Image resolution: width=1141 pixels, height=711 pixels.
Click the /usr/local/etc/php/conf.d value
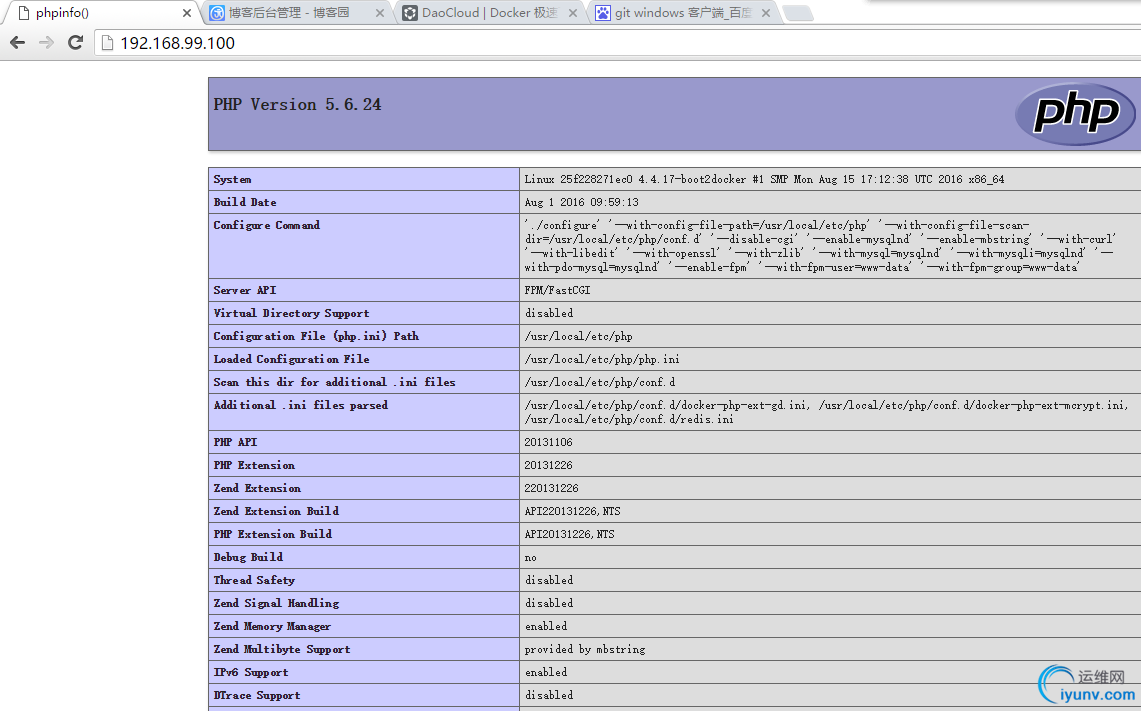(x=600, y=382)
